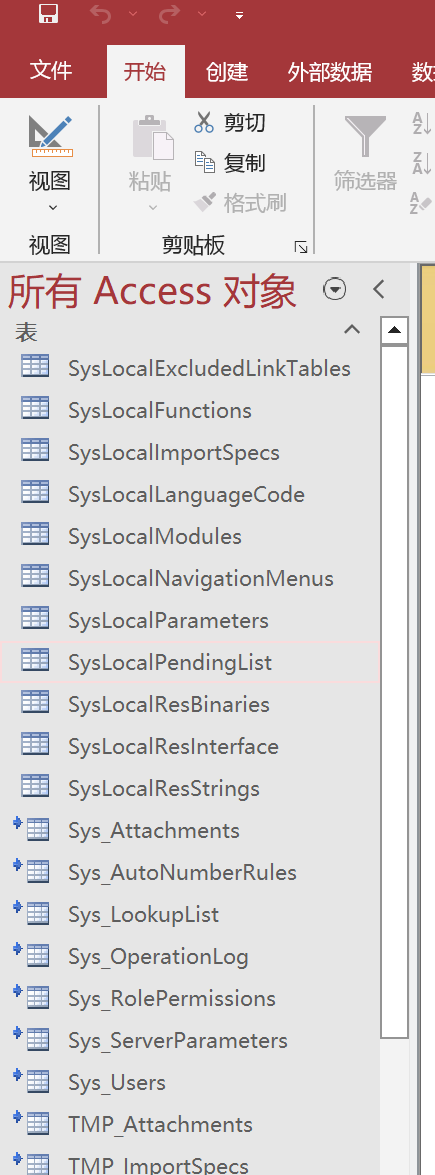Open the 剪贴板 dialog launcher

pyautogui.click(x=301, y=247)
